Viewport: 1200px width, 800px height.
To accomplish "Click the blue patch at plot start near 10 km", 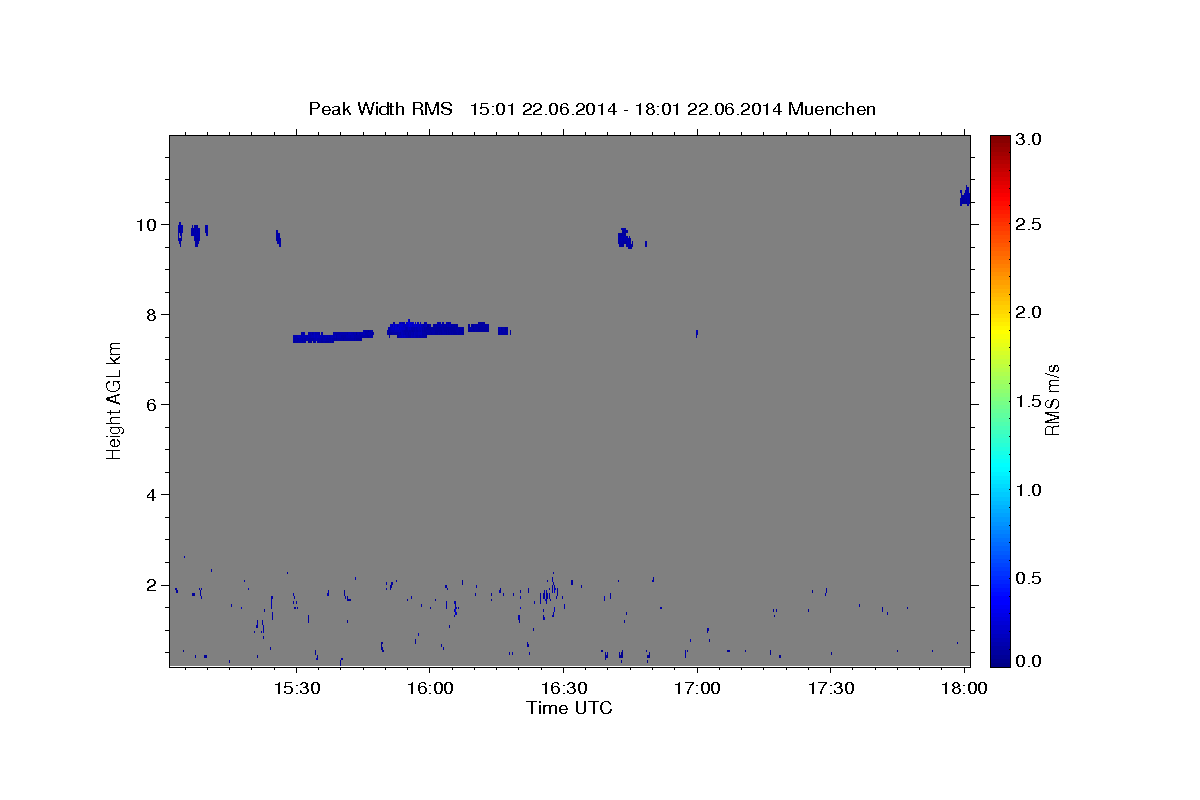I will tap(180, 233).
